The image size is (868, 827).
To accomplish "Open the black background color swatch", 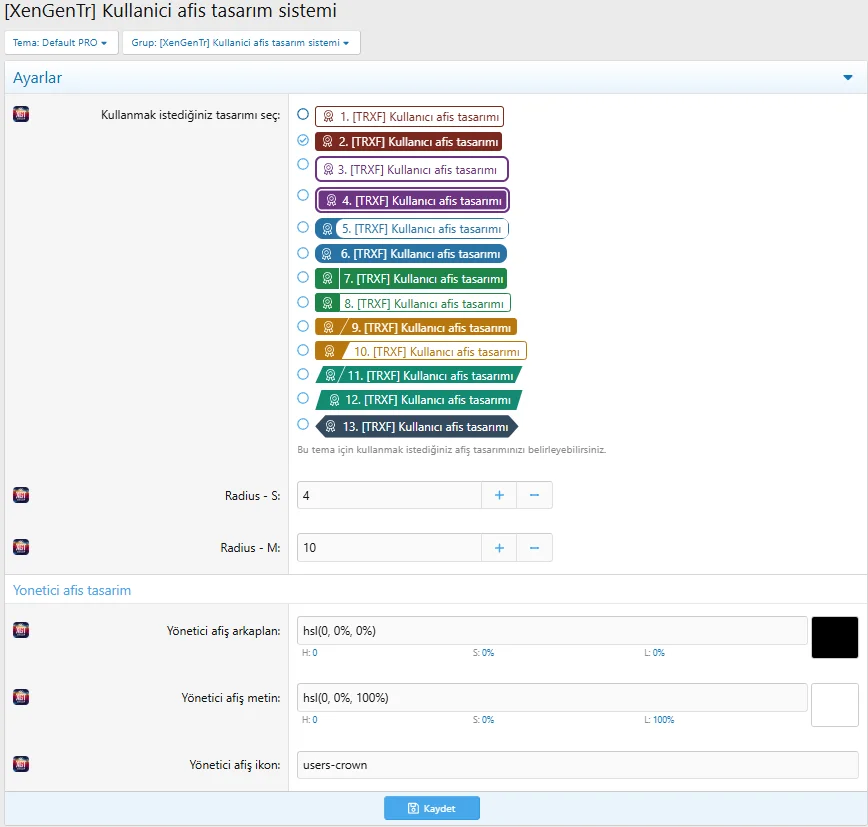I will (834, 637).
